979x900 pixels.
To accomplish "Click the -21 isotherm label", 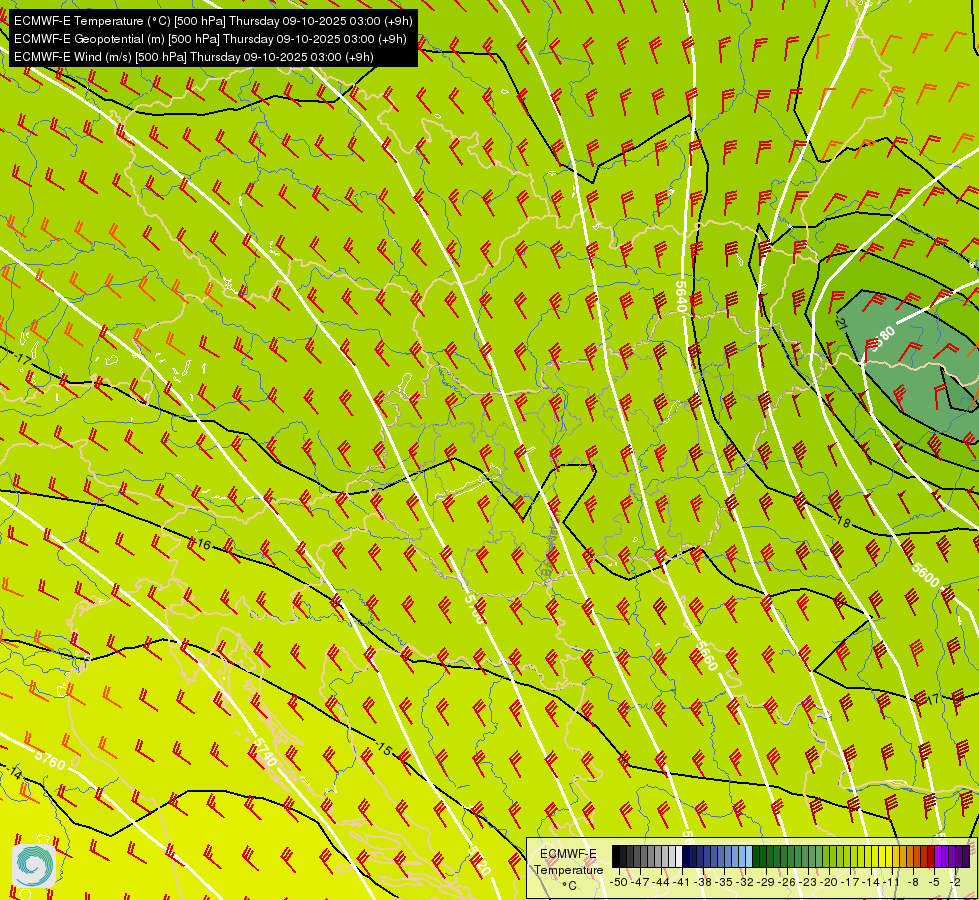I will pyautogui.click(x=840, y=323).
